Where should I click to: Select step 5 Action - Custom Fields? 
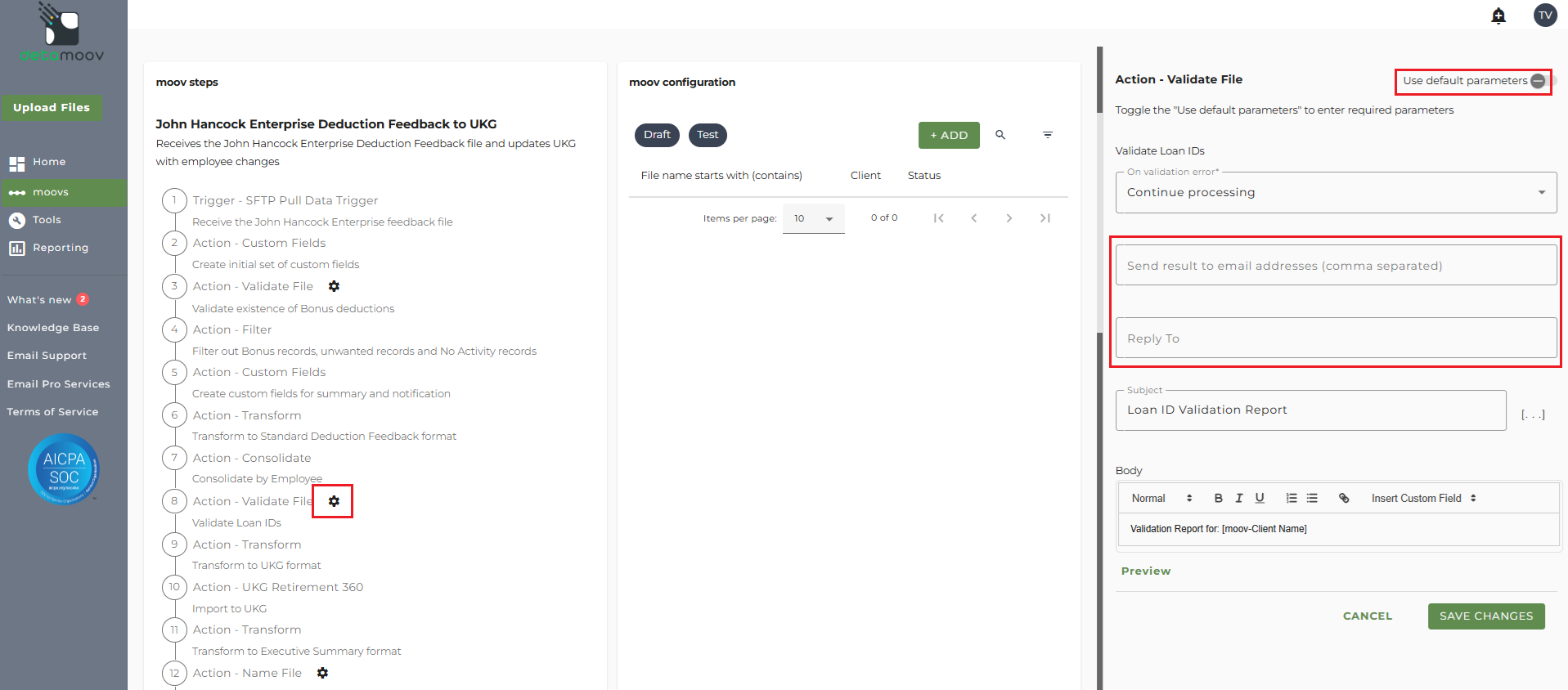(x=259, y=372)
